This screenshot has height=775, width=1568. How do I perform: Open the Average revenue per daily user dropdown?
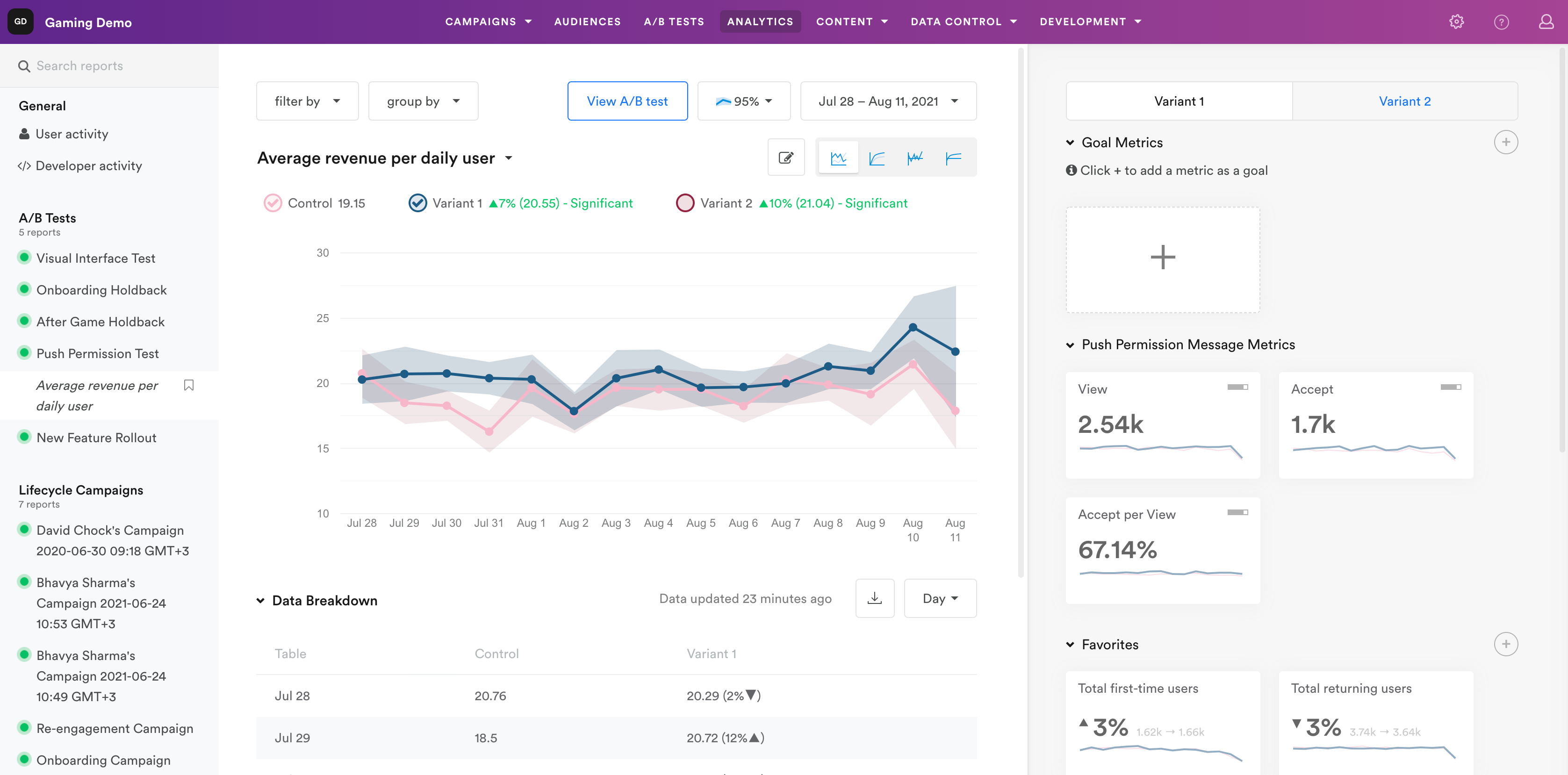(x=385, y=158)
